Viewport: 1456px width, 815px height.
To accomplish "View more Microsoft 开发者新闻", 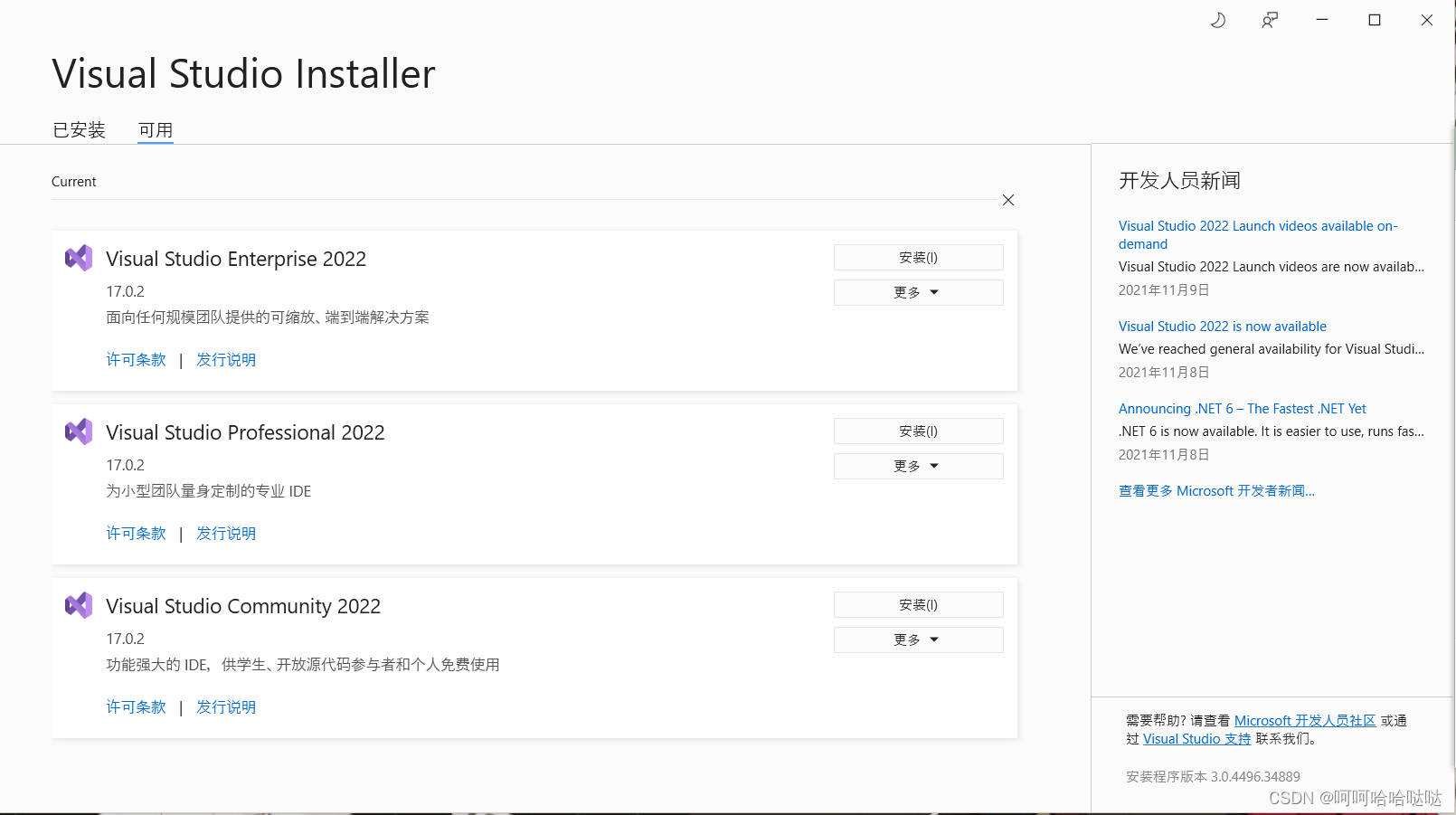I will click(1216, 490).
